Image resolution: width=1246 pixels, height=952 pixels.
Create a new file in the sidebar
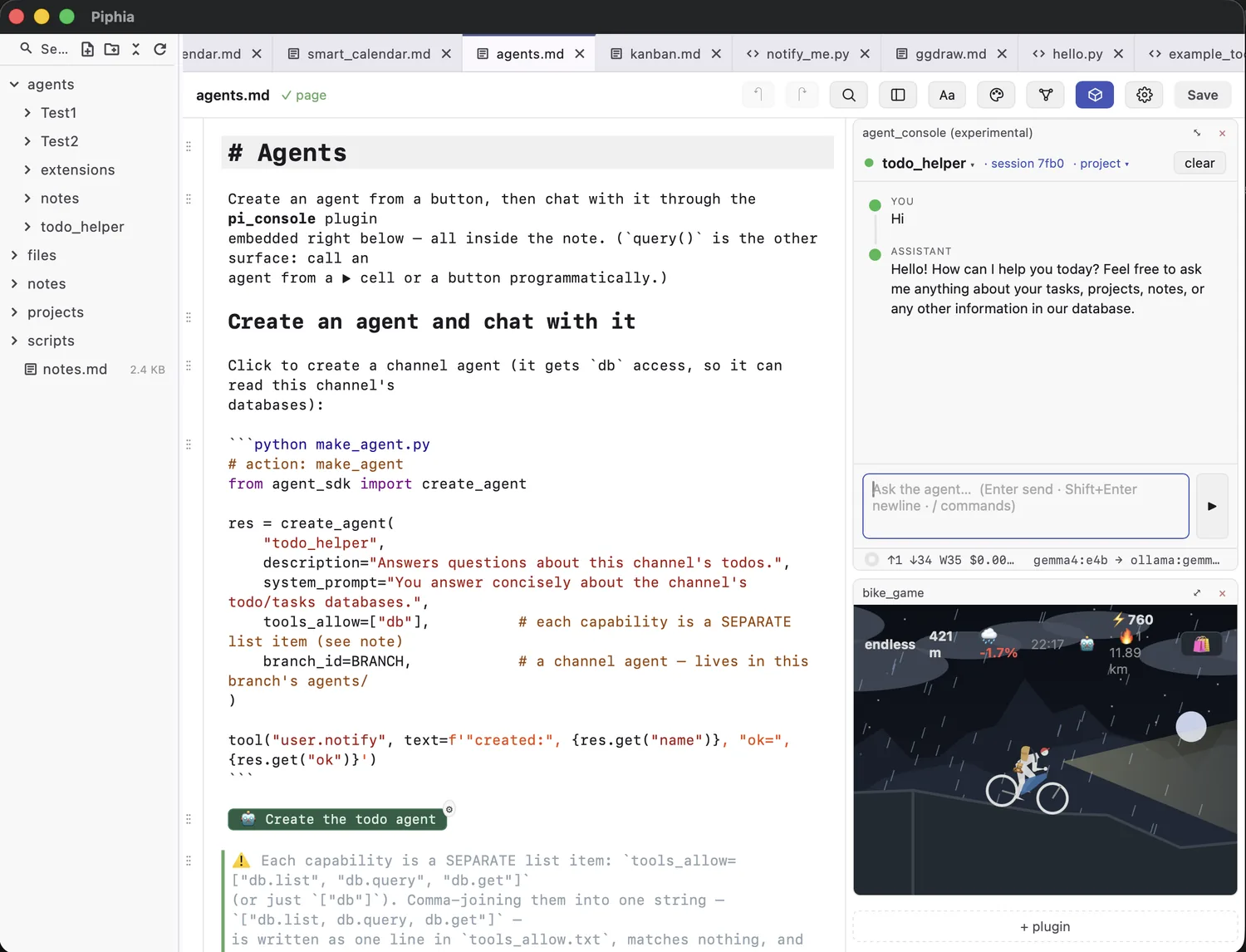87,49
